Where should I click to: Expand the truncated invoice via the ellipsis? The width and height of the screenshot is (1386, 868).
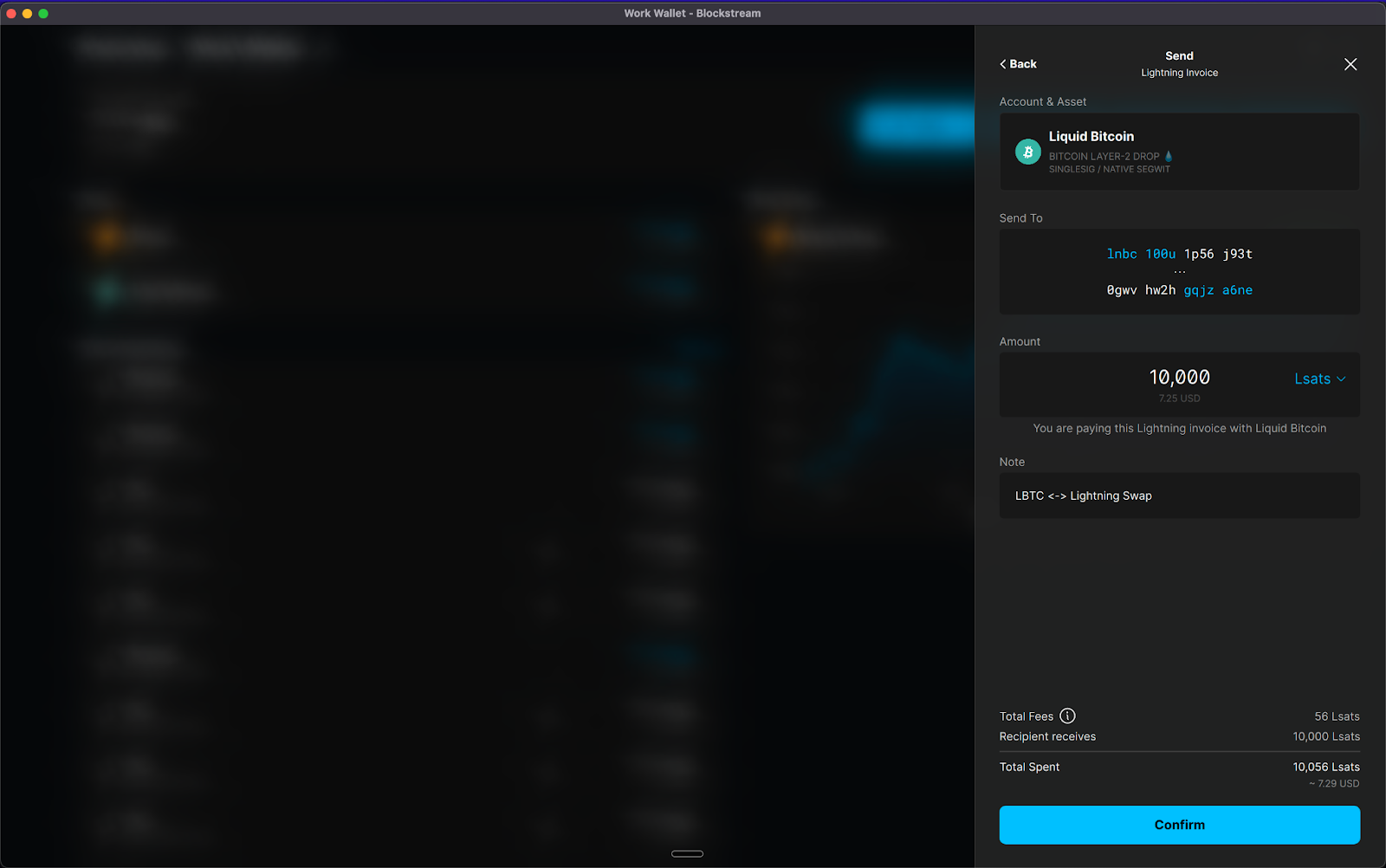point(1179,269)
